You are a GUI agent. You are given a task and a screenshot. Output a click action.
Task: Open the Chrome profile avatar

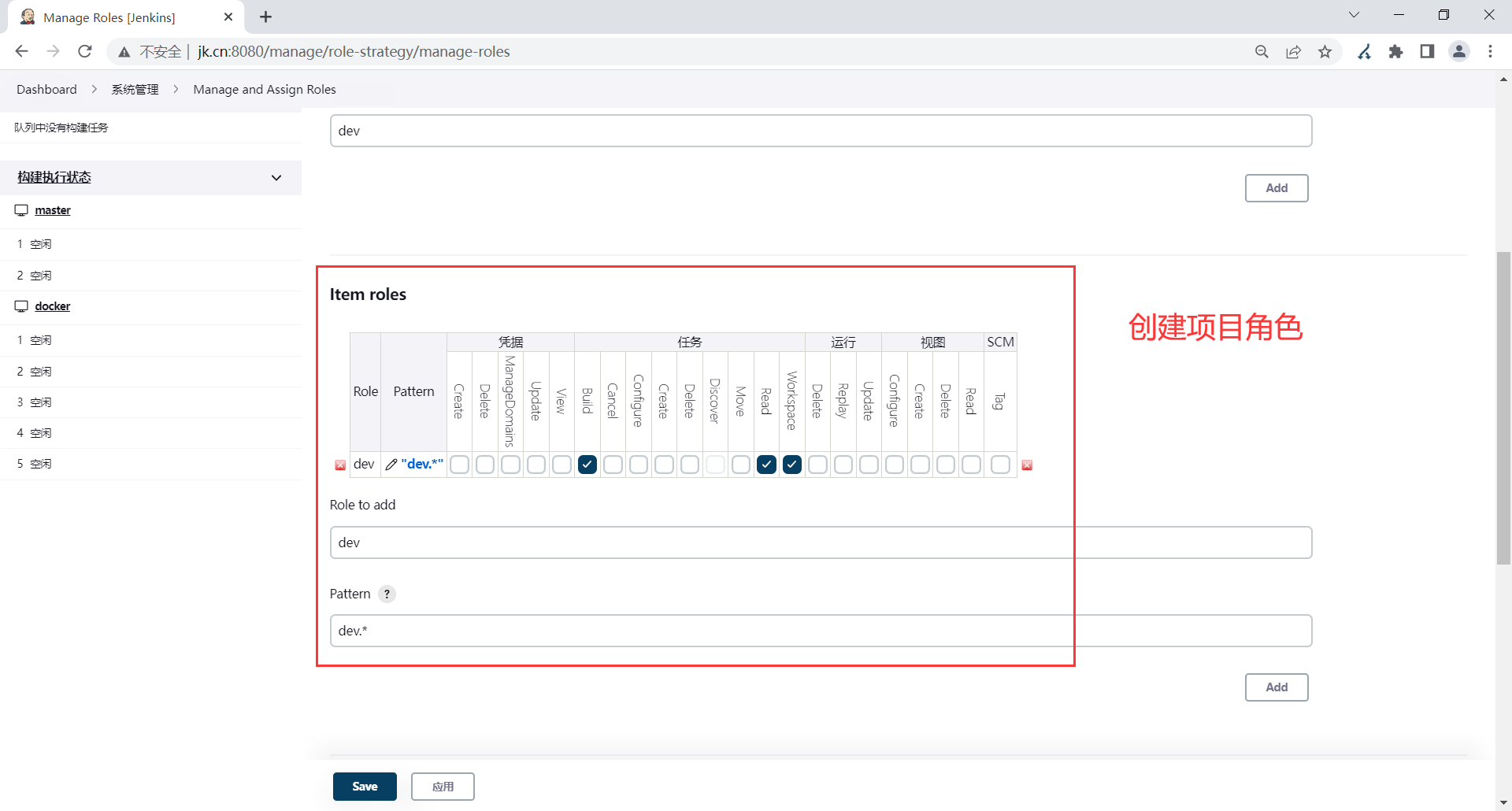point(1459,51)
